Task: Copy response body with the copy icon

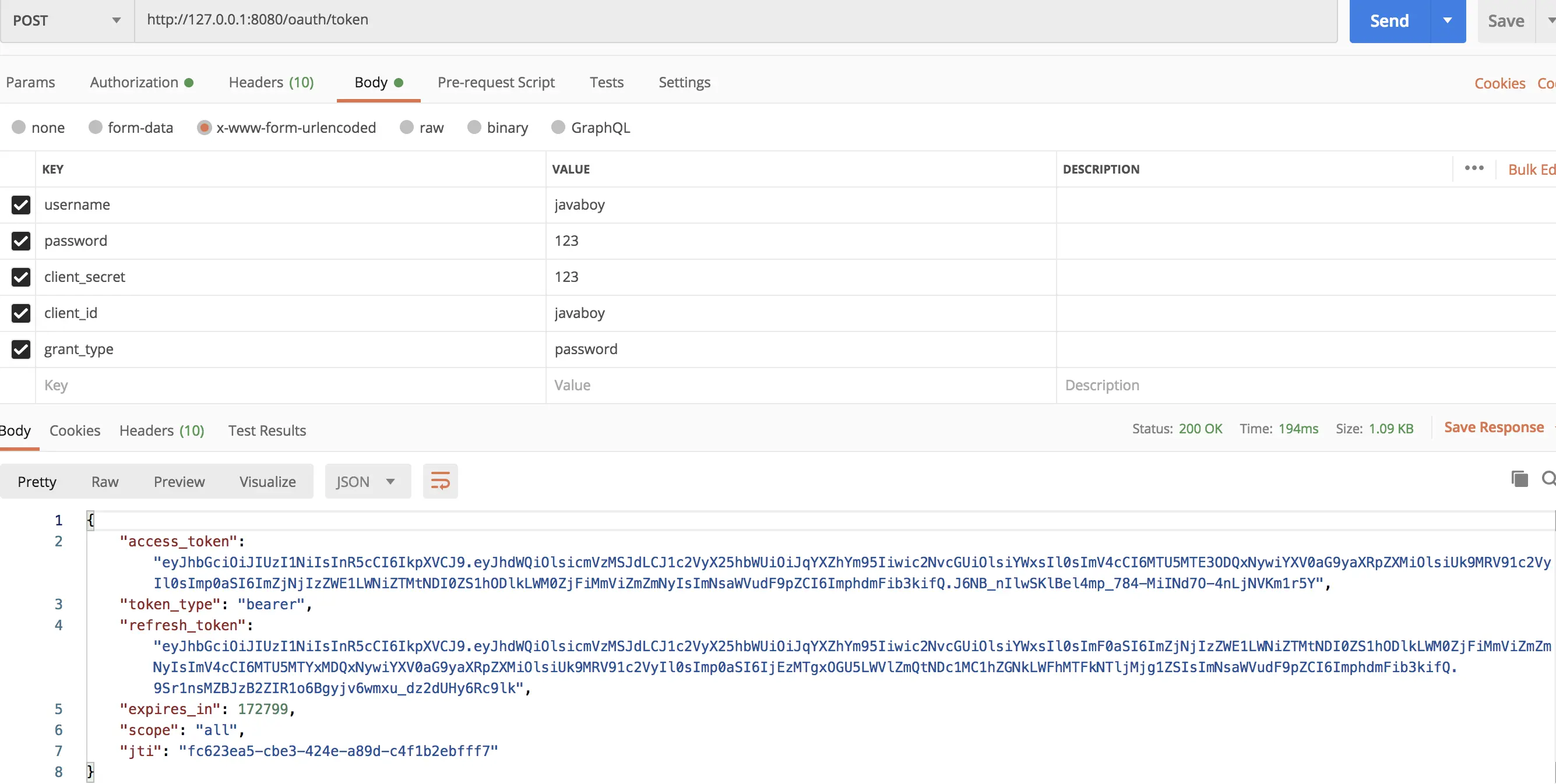Action: (x=1519, y=479)
